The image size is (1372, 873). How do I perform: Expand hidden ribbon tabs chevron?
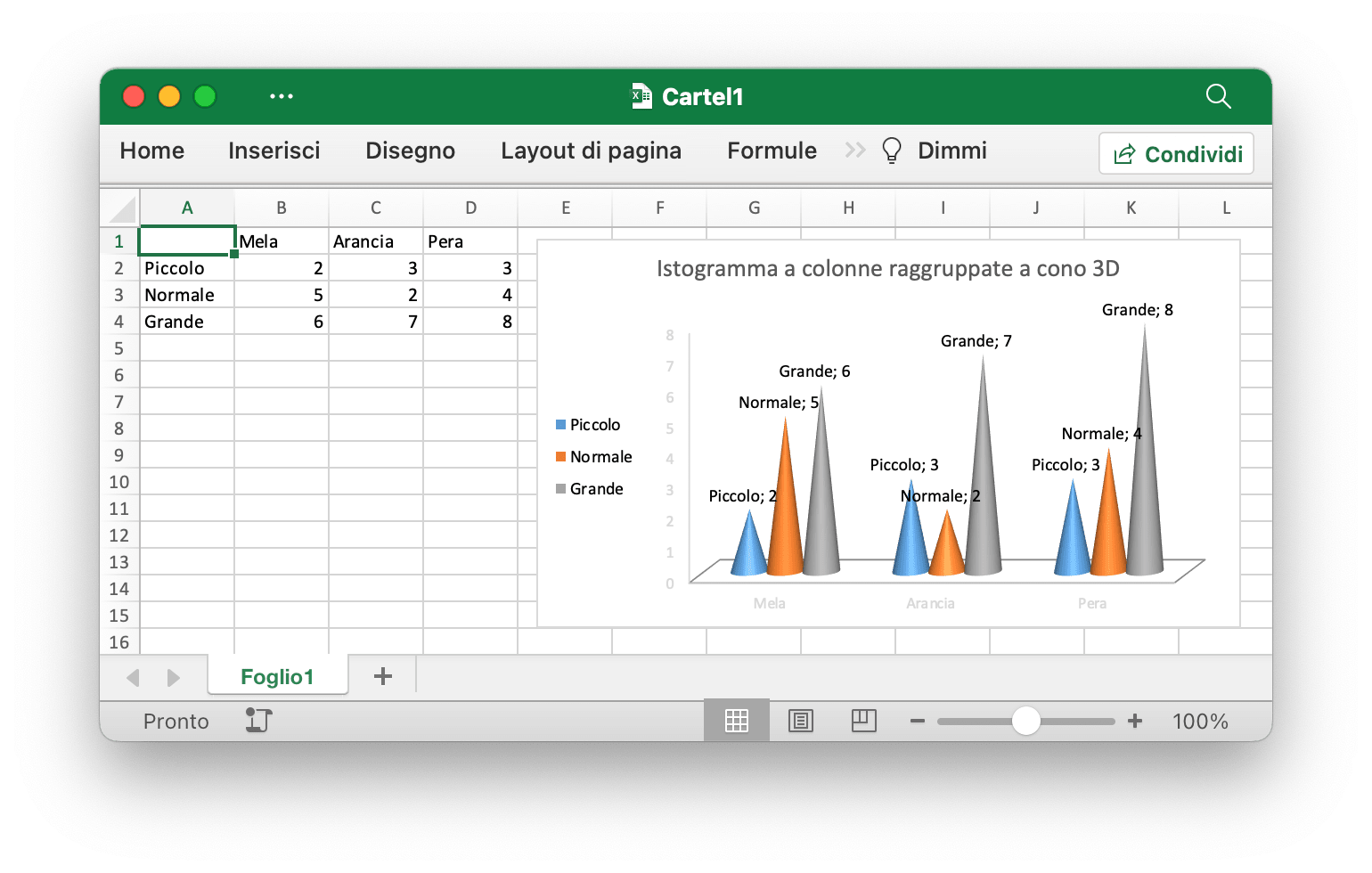(x=855, y=150)
